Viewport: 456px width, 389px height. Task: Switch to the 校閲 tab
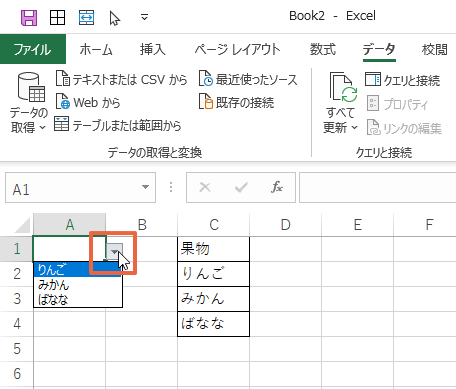click(435, 50)
